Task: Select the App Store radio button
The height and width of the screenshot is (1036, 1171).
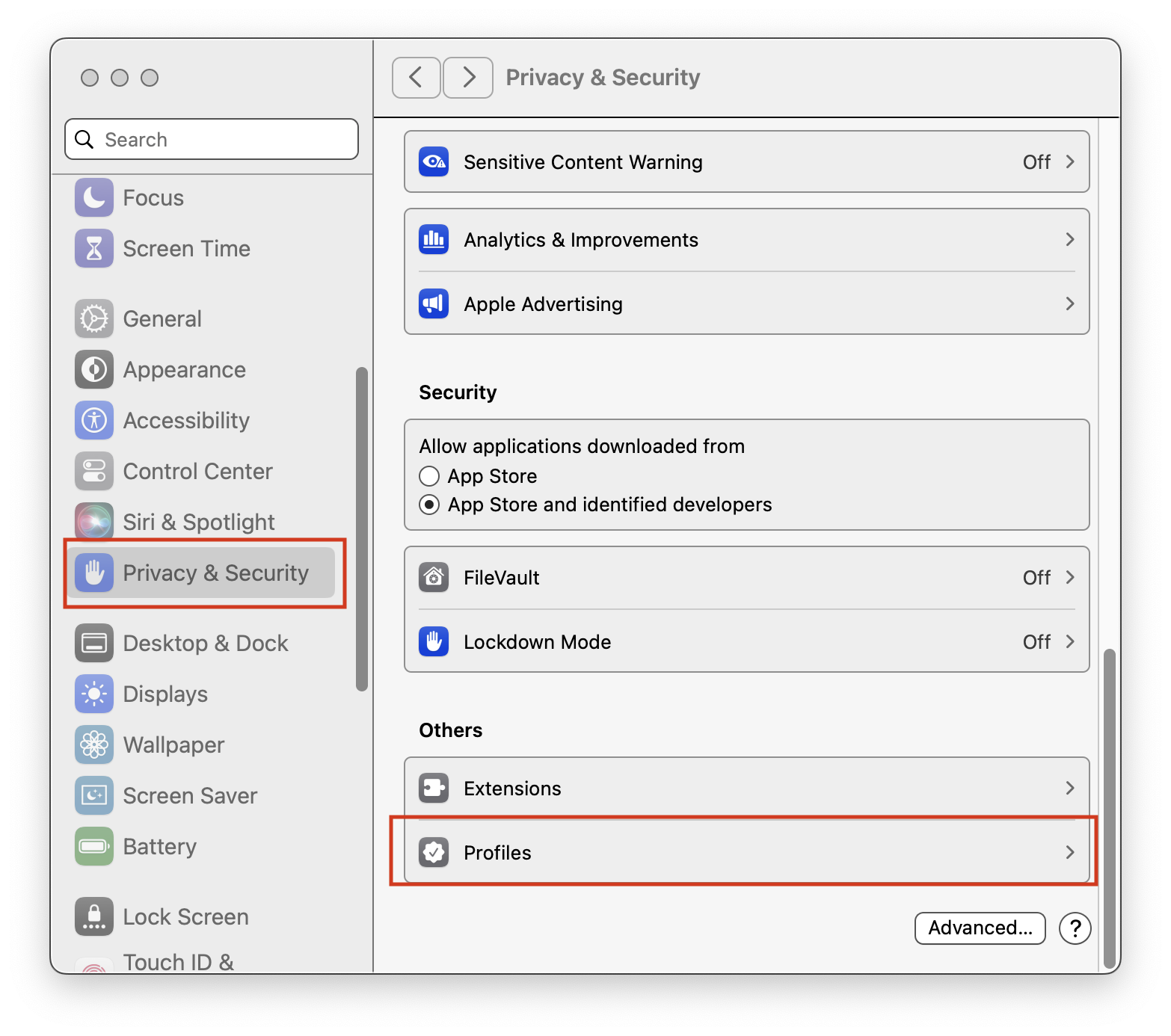Action: click(429, 476)
